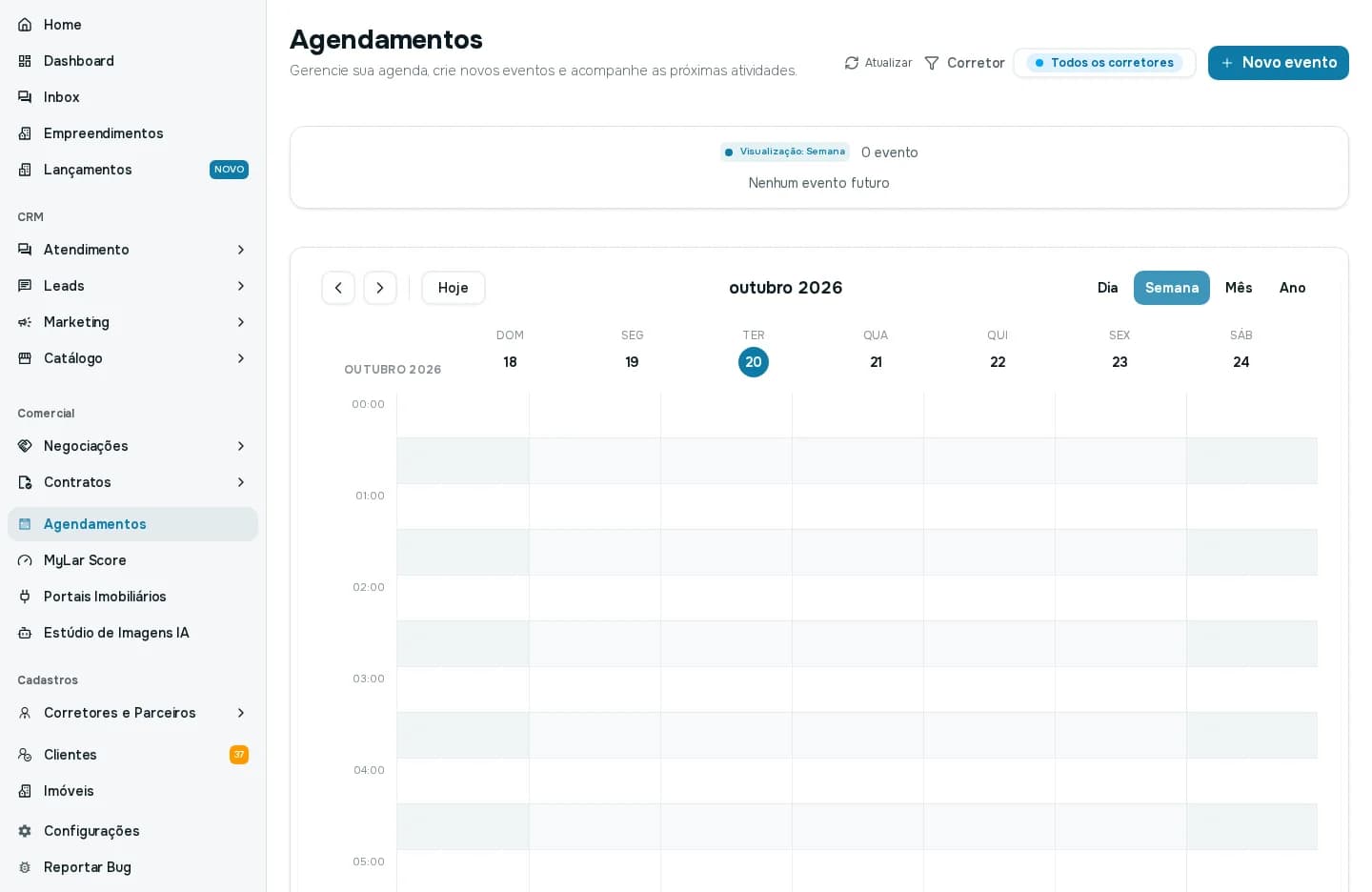
Task: Click the Hoje button
Action: (x=454, y=288)
